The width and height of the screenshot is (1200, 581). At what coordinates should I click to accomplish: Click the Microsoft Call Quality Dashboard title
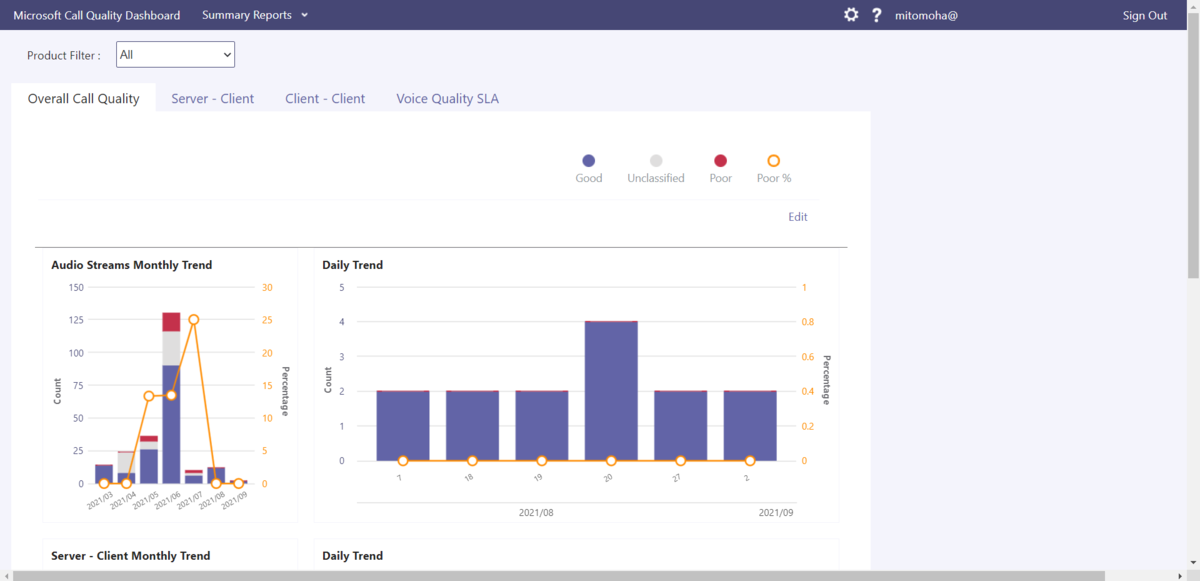click(97, 15)
